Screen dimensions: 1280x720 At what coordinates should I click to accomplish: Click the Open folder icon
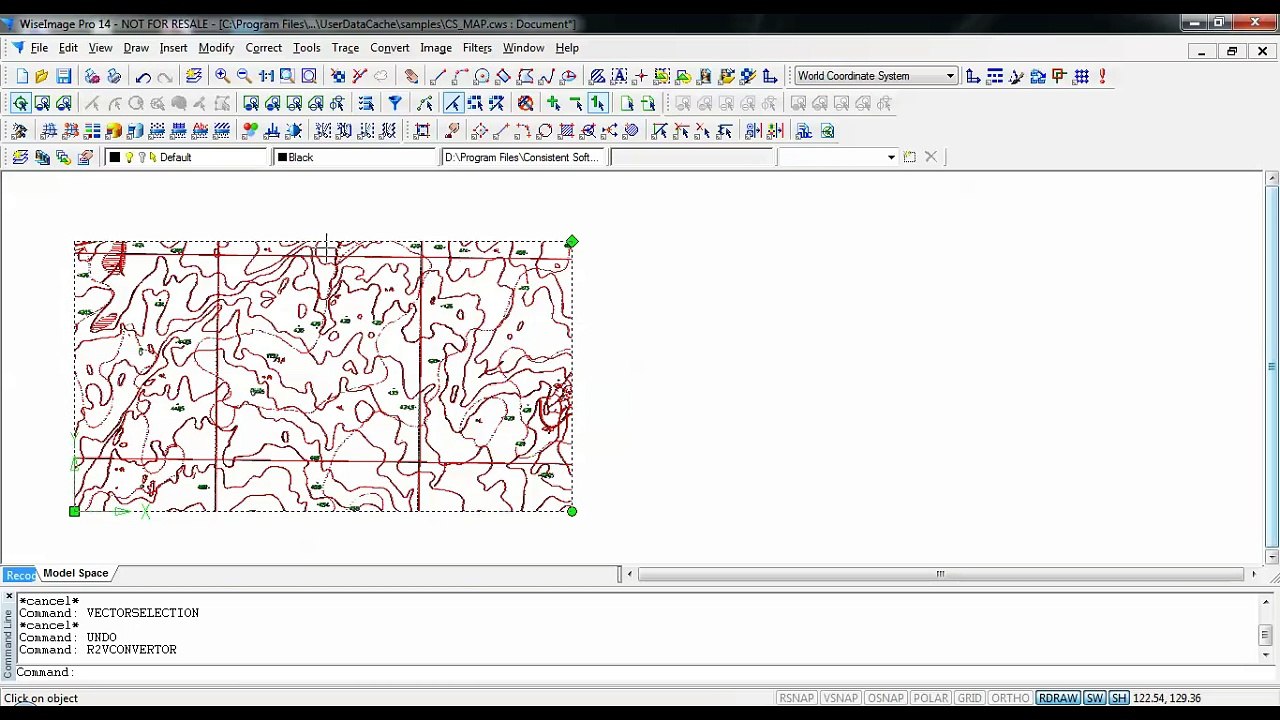coord(42,76)
